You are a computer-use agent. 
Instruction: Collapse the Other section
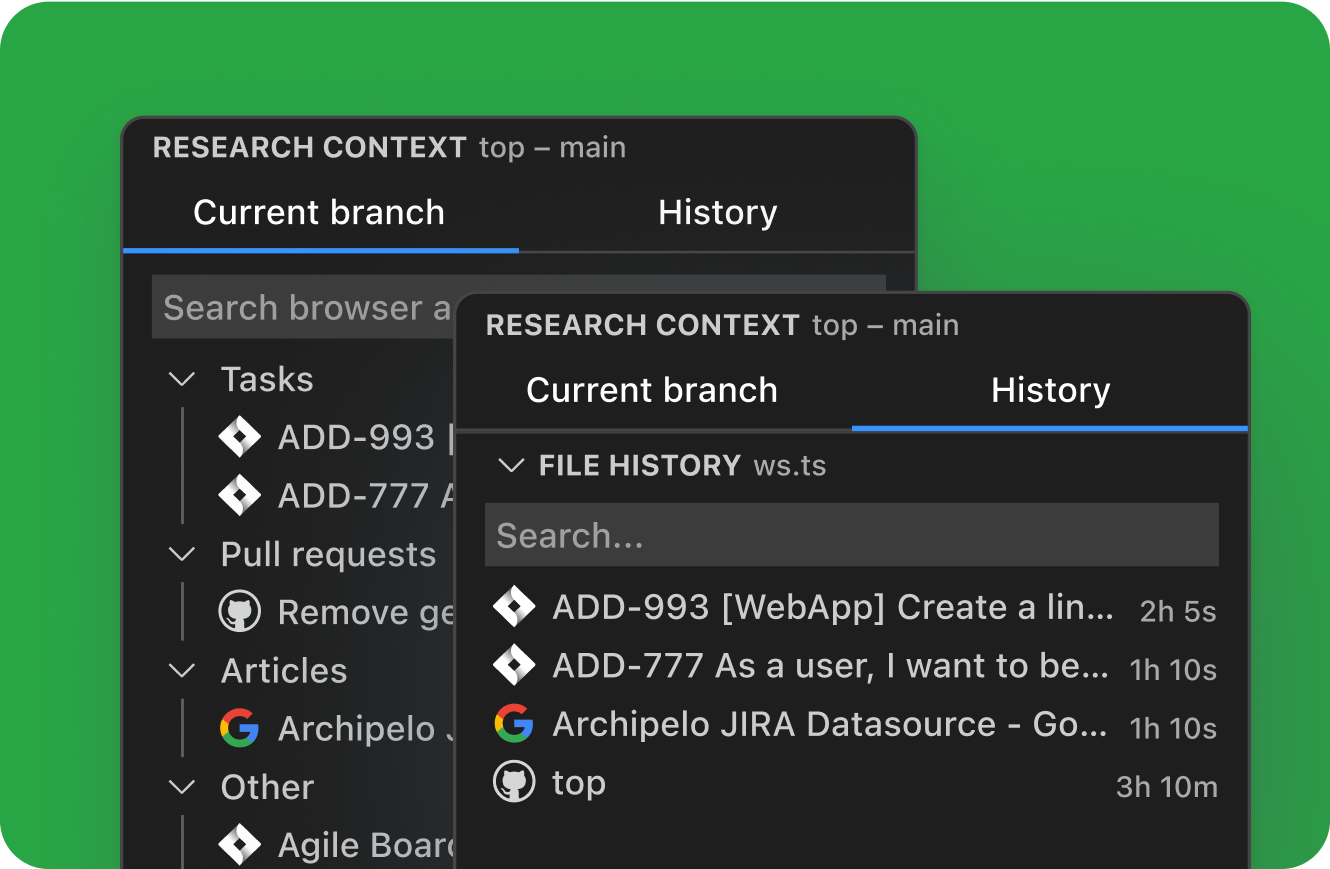[181, 787]
